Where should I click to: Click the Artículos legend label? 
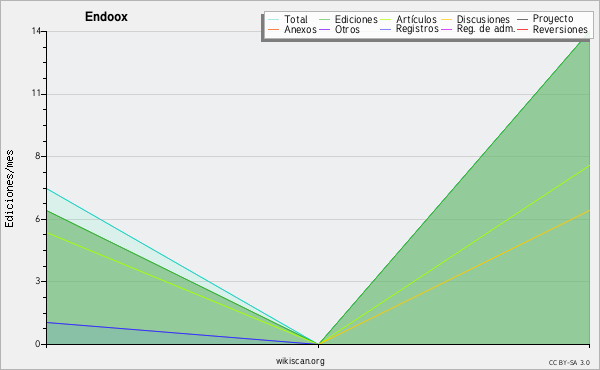[416, 19]
